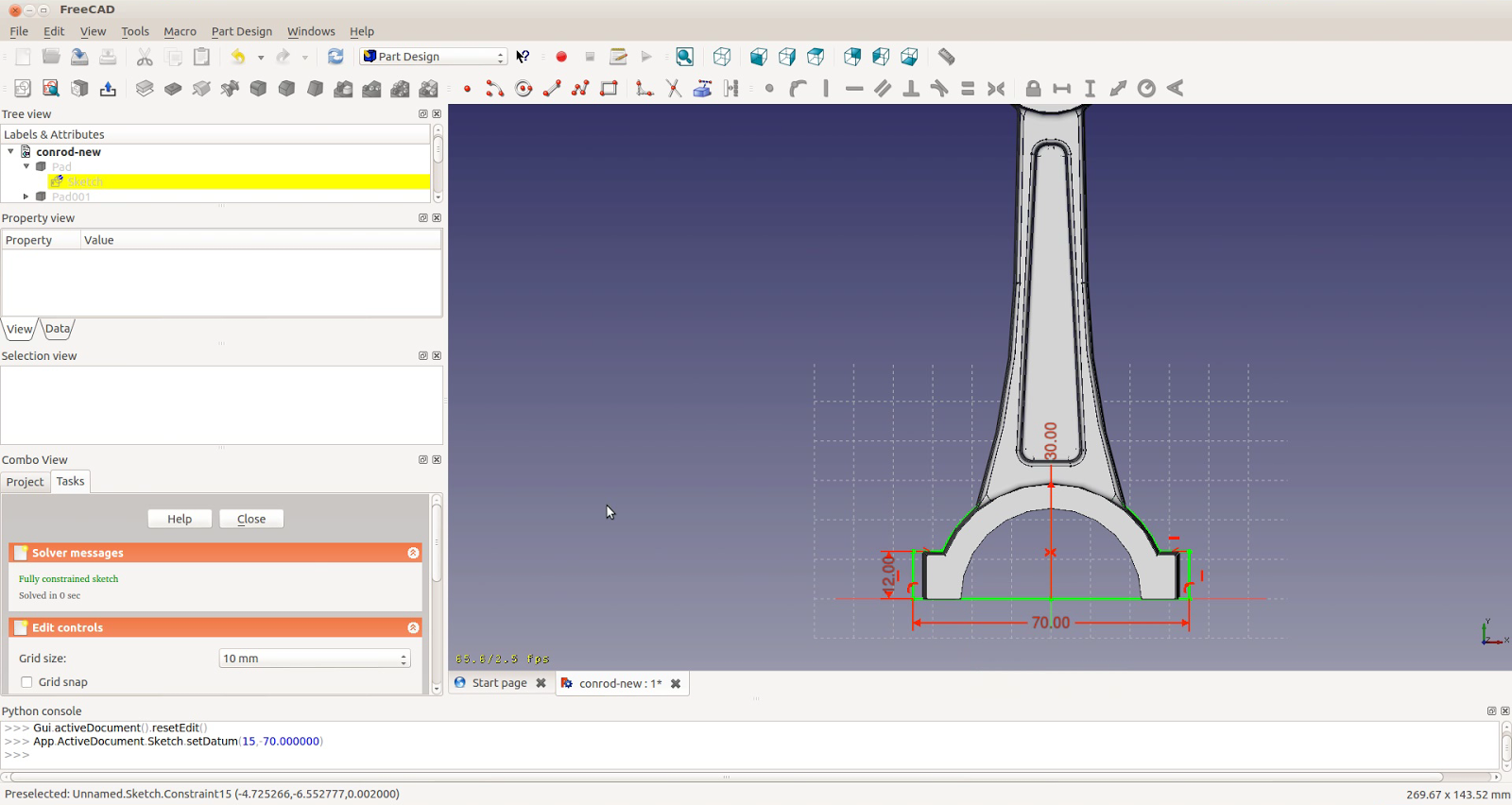Apply the vertical constraint
Viewport: 1512px width, 805px height.
(x=826, y=89)
